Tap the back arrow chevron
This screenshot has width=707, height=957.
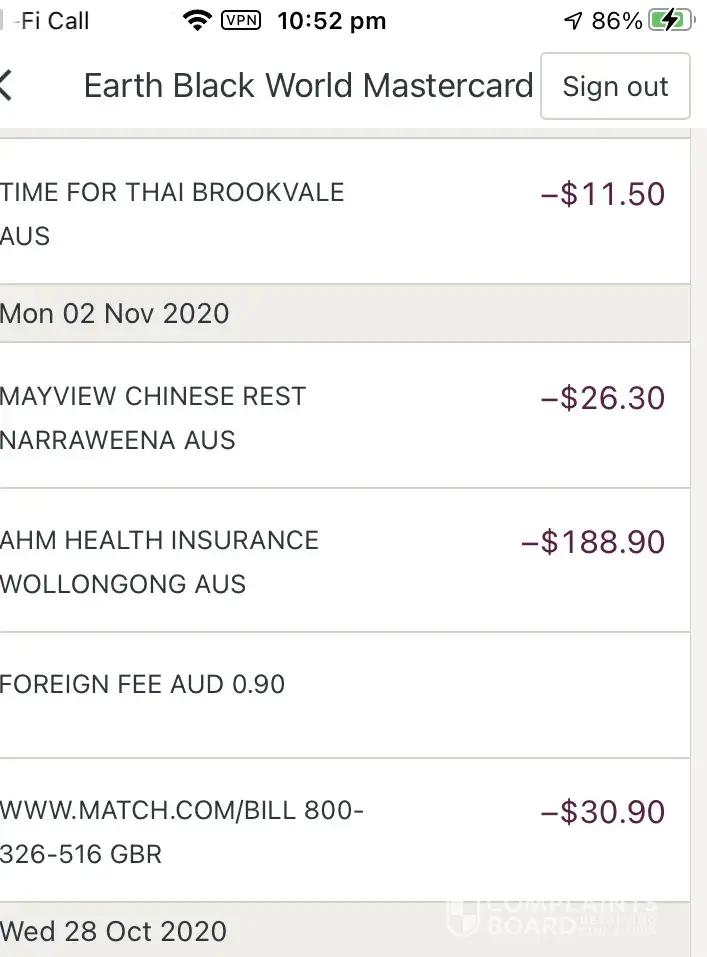pos(7,86)
